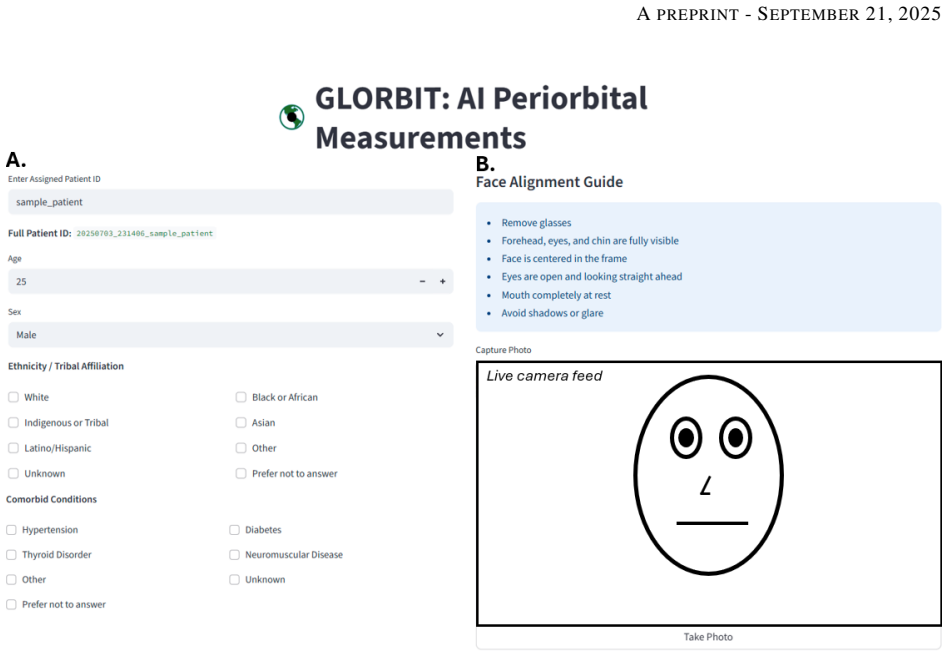This screenshot has height=656, width=948.
Task: Check the Latino/Hispanic checkbox
Action: tap(13, 448)
